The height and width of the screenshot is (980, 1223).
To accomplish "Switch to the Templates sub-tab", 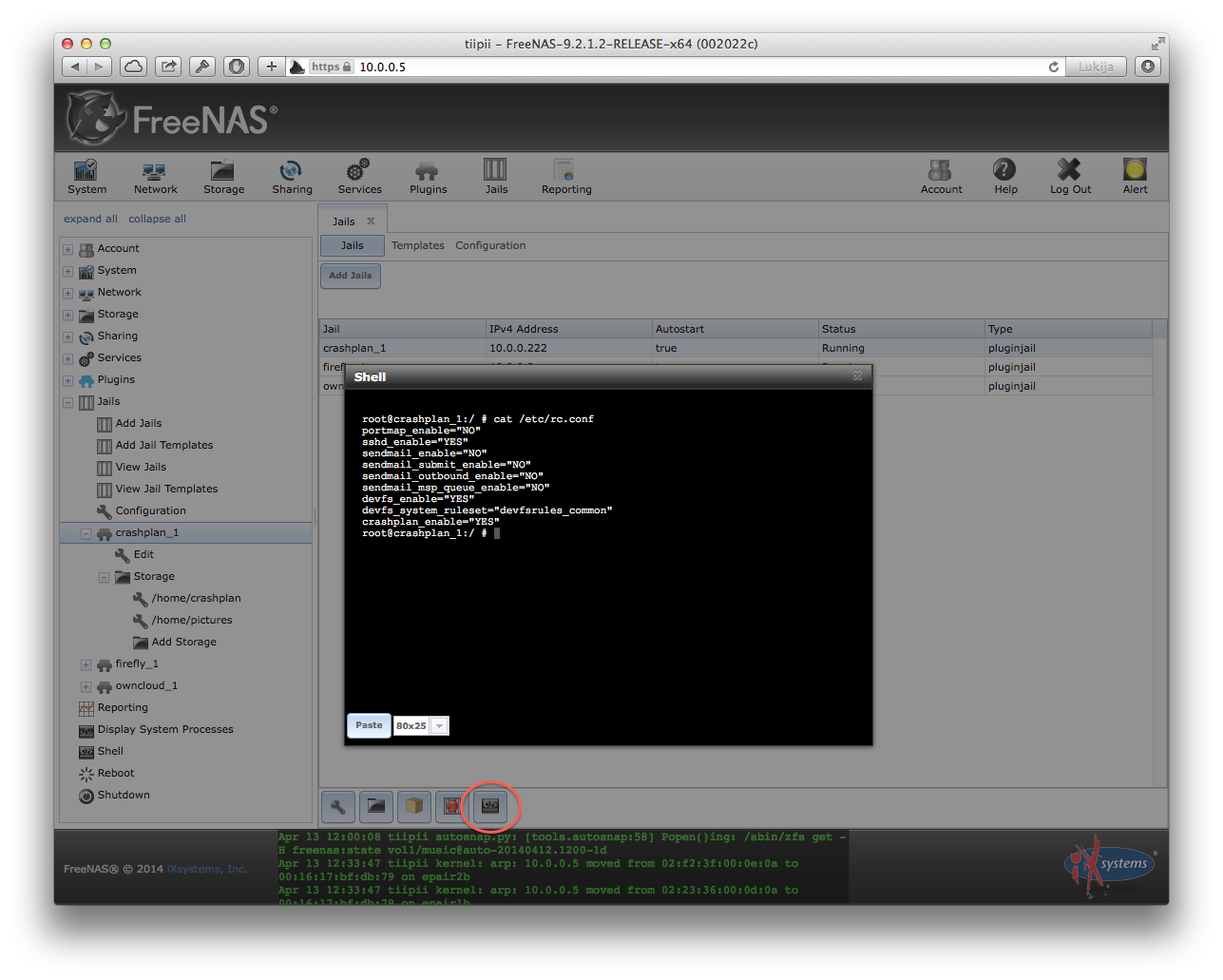I will pyautogui.click(x=418, y=245).
